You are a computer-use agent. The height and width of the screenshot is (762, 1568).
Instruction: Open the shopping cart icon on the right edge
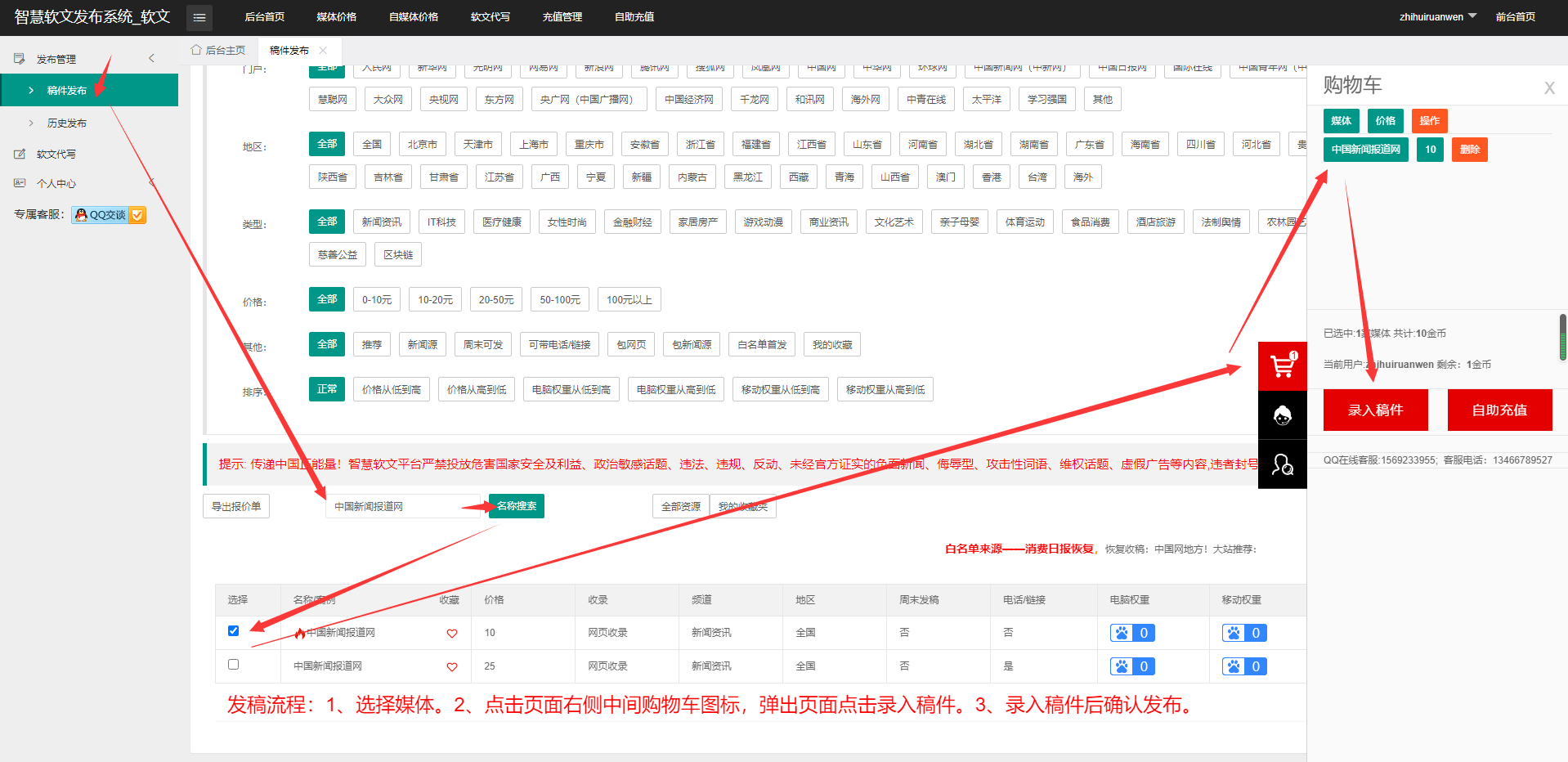pos(1282,365)
